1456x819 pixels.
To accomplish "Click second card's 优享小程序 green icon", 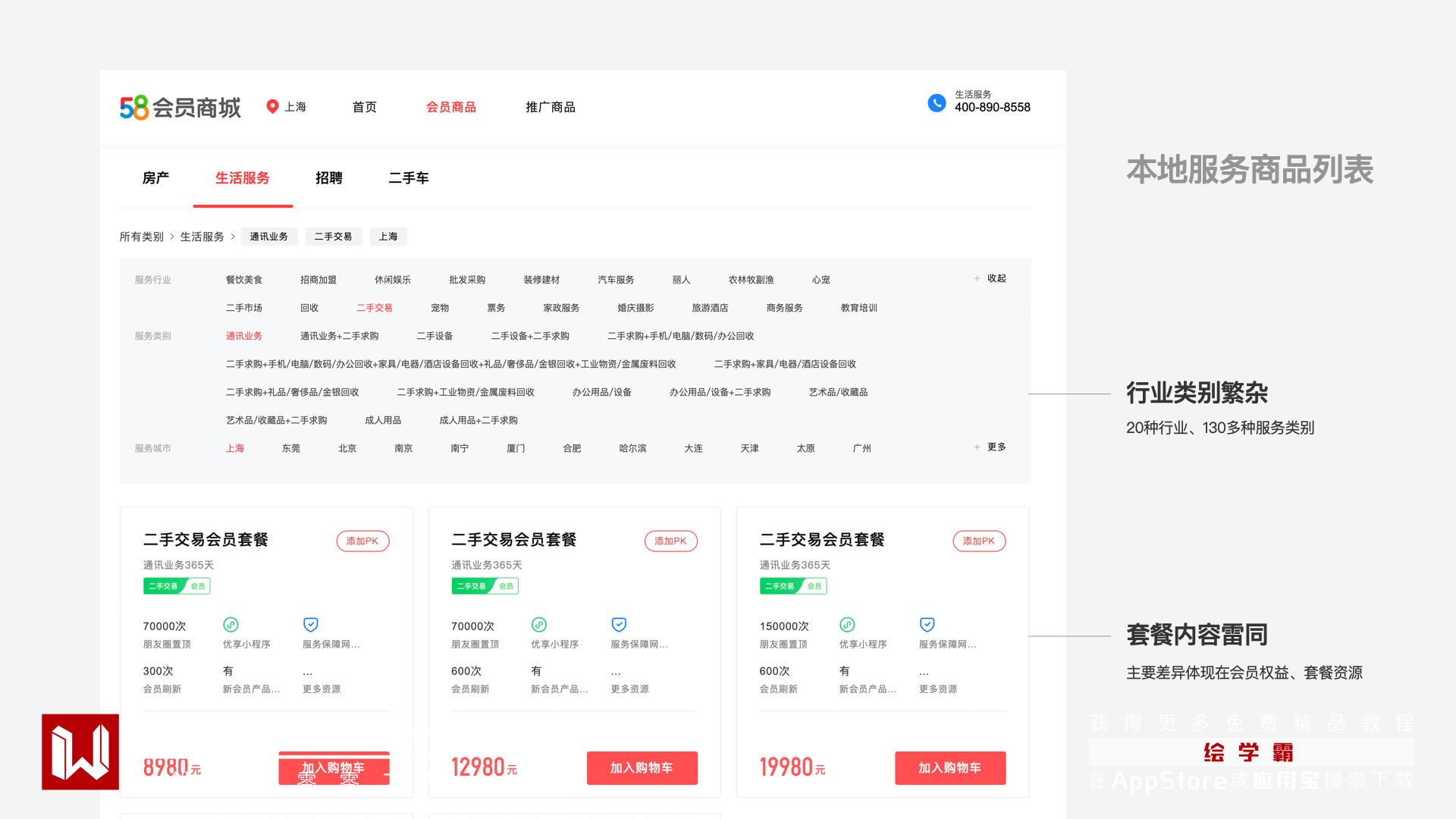I will (x=539, y=625).
